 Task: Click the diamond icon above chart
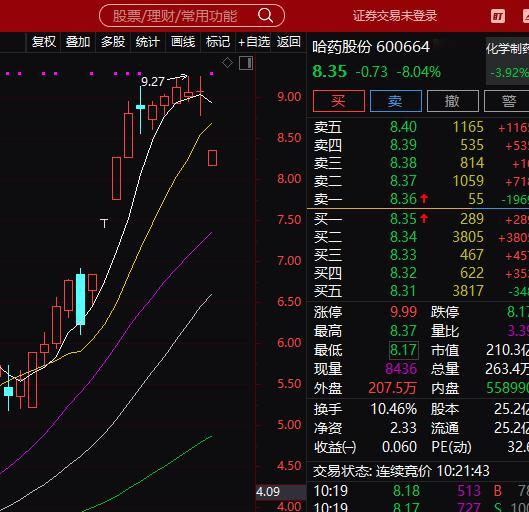point(227,63)
